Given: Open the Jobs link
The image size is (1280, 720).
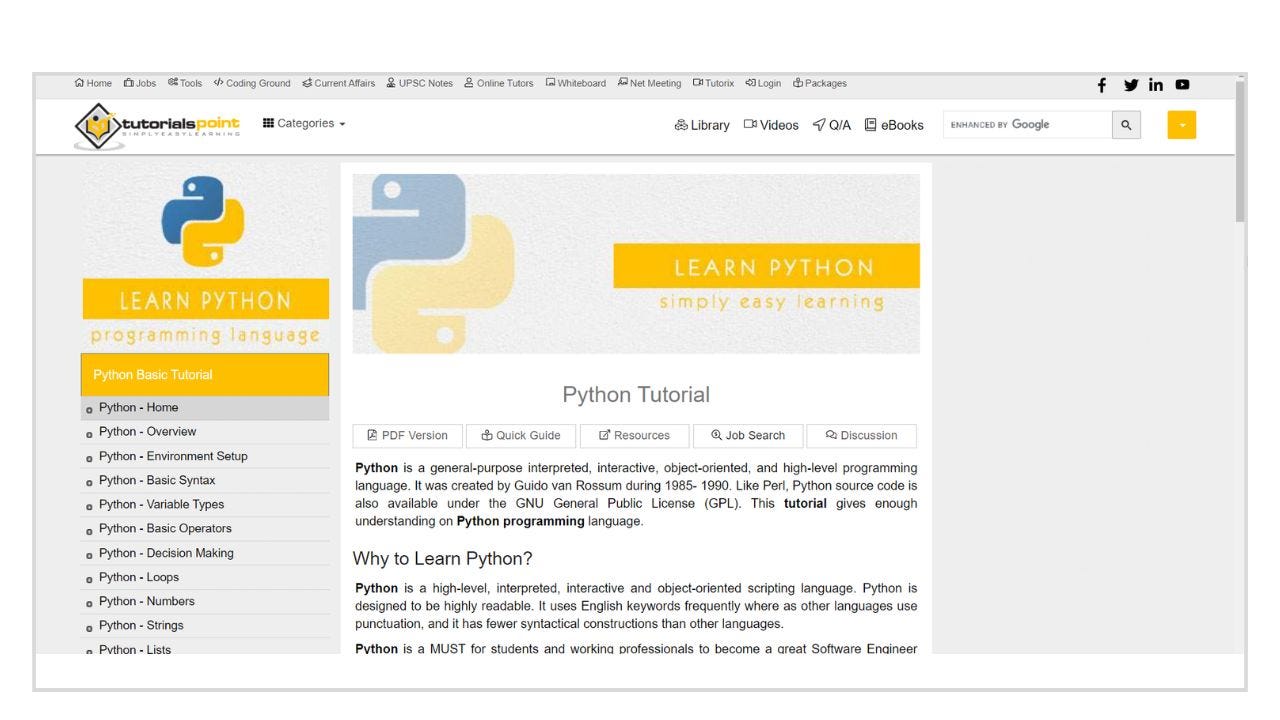Looking at the screenshot, I should (x=140, y=83).
